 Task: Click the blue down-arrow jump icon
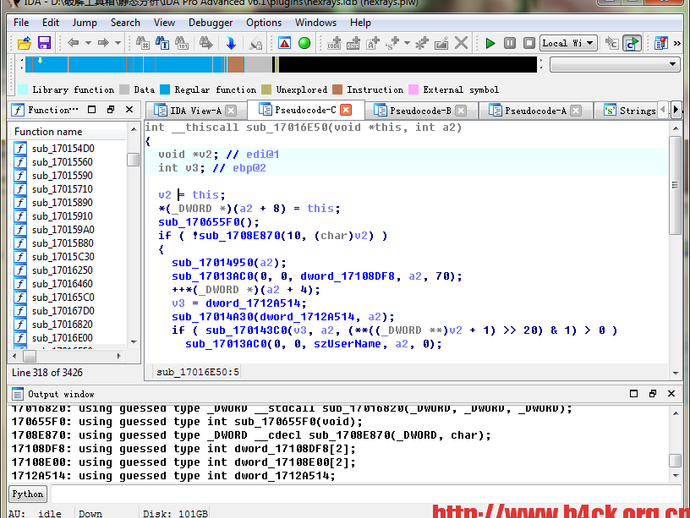click(231, 43)
